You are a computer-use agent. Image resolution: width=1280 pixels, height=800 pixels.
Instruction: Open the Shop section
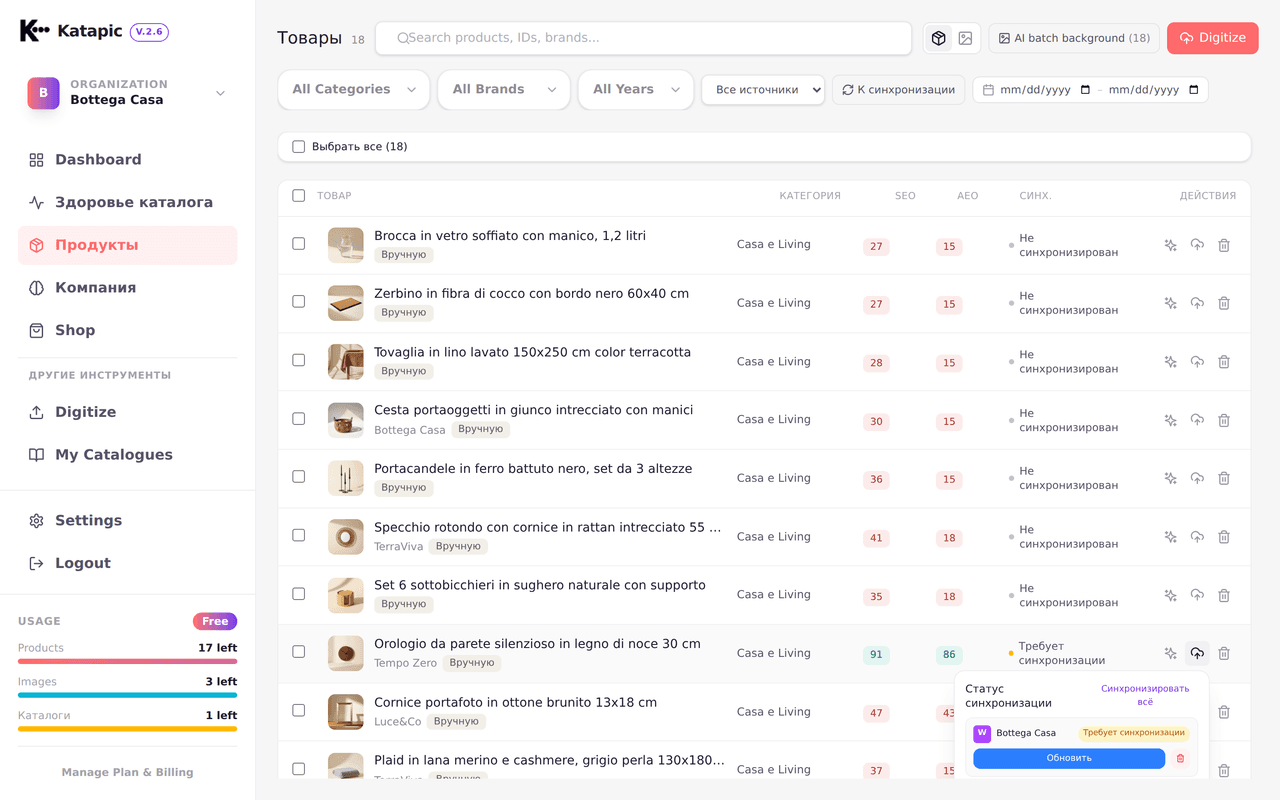[128, 330]
